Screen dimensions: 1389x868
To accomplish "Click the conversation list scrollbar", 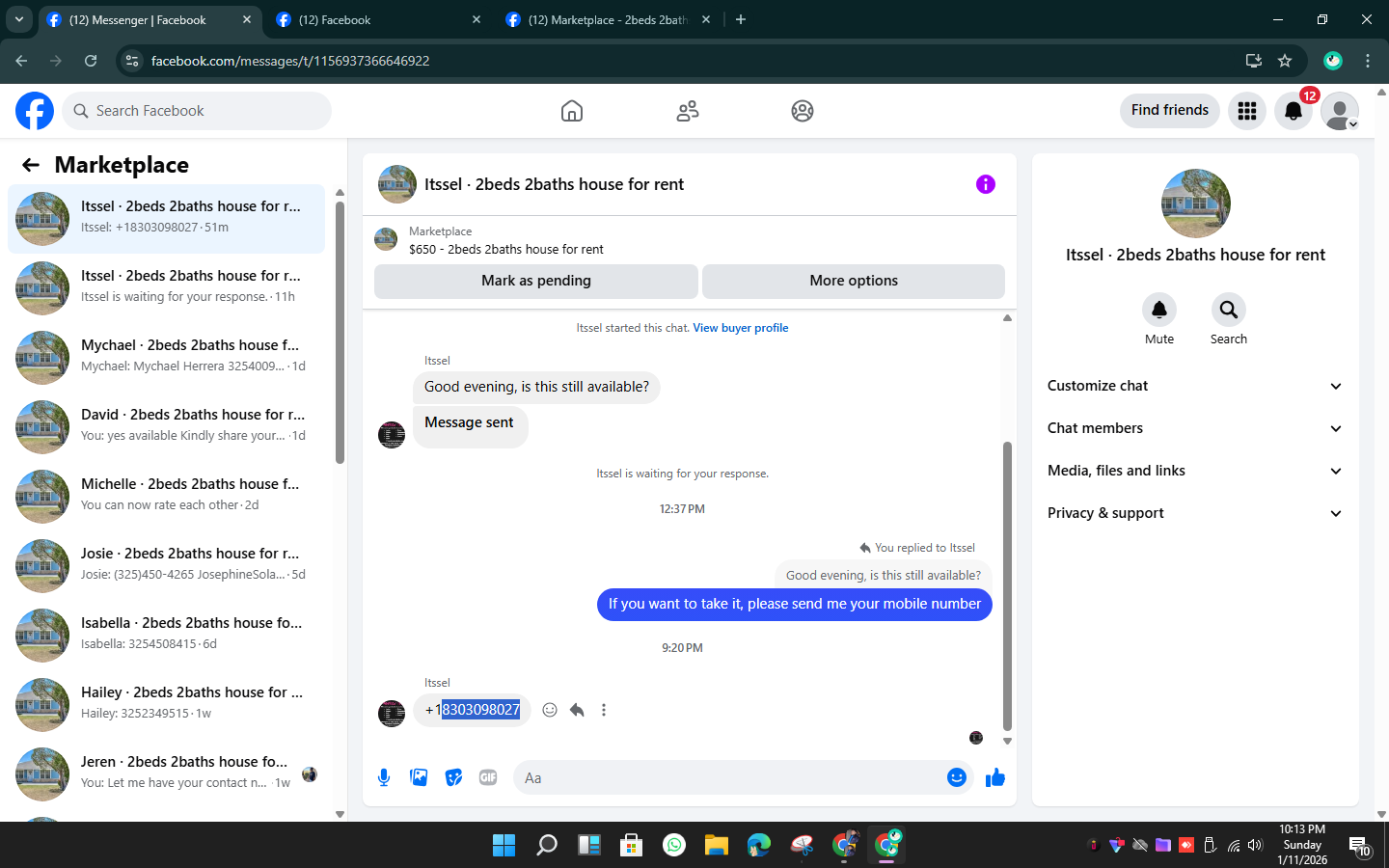I will pos(340,333).
